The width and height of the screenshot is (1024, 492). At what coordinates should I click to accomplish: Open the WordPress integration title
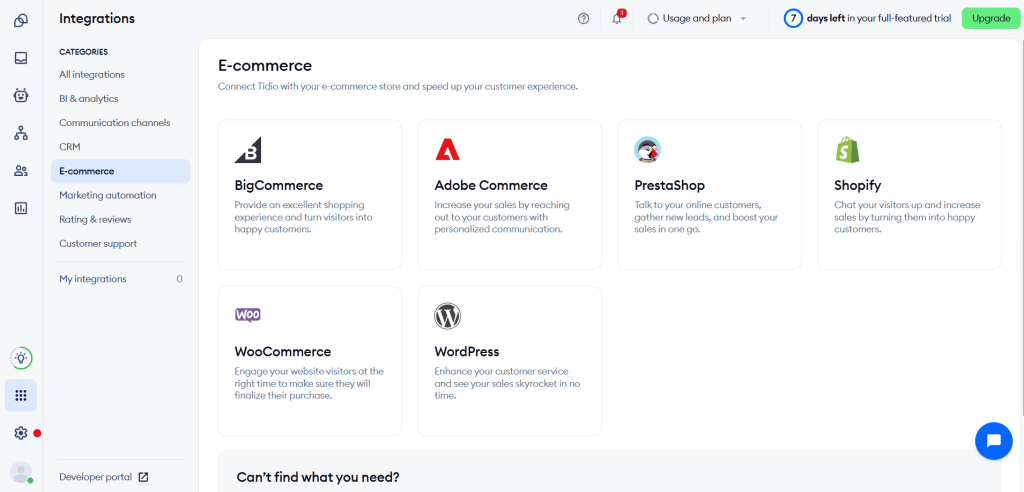[467, 352]
